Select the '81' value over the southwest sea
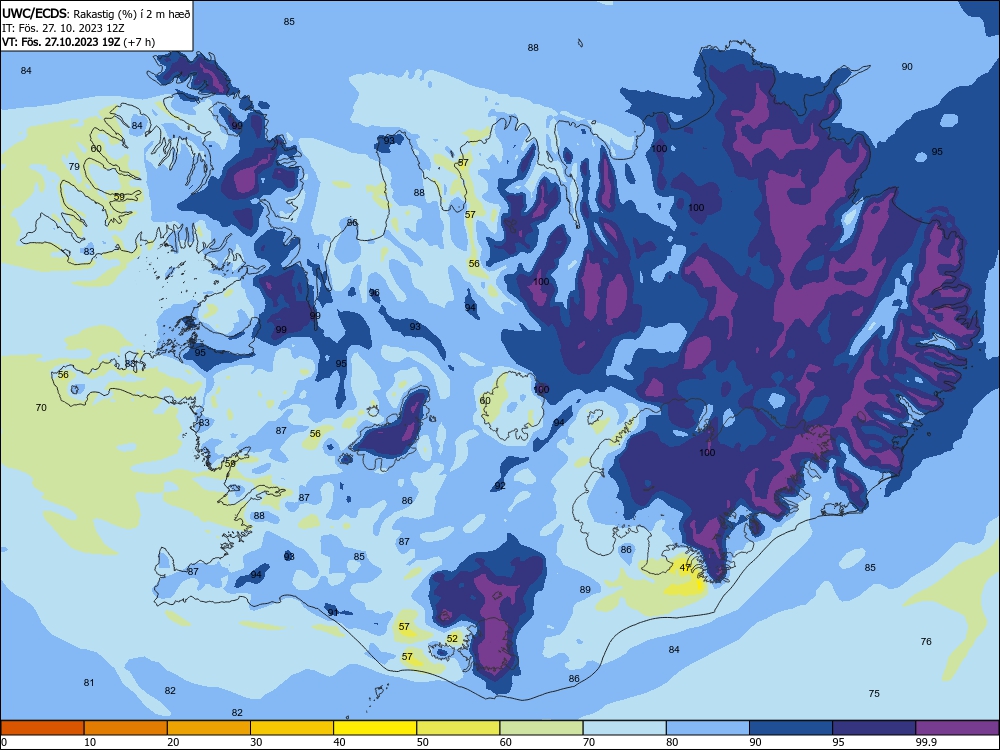1000x750 pixels. (x=89, y=682)
